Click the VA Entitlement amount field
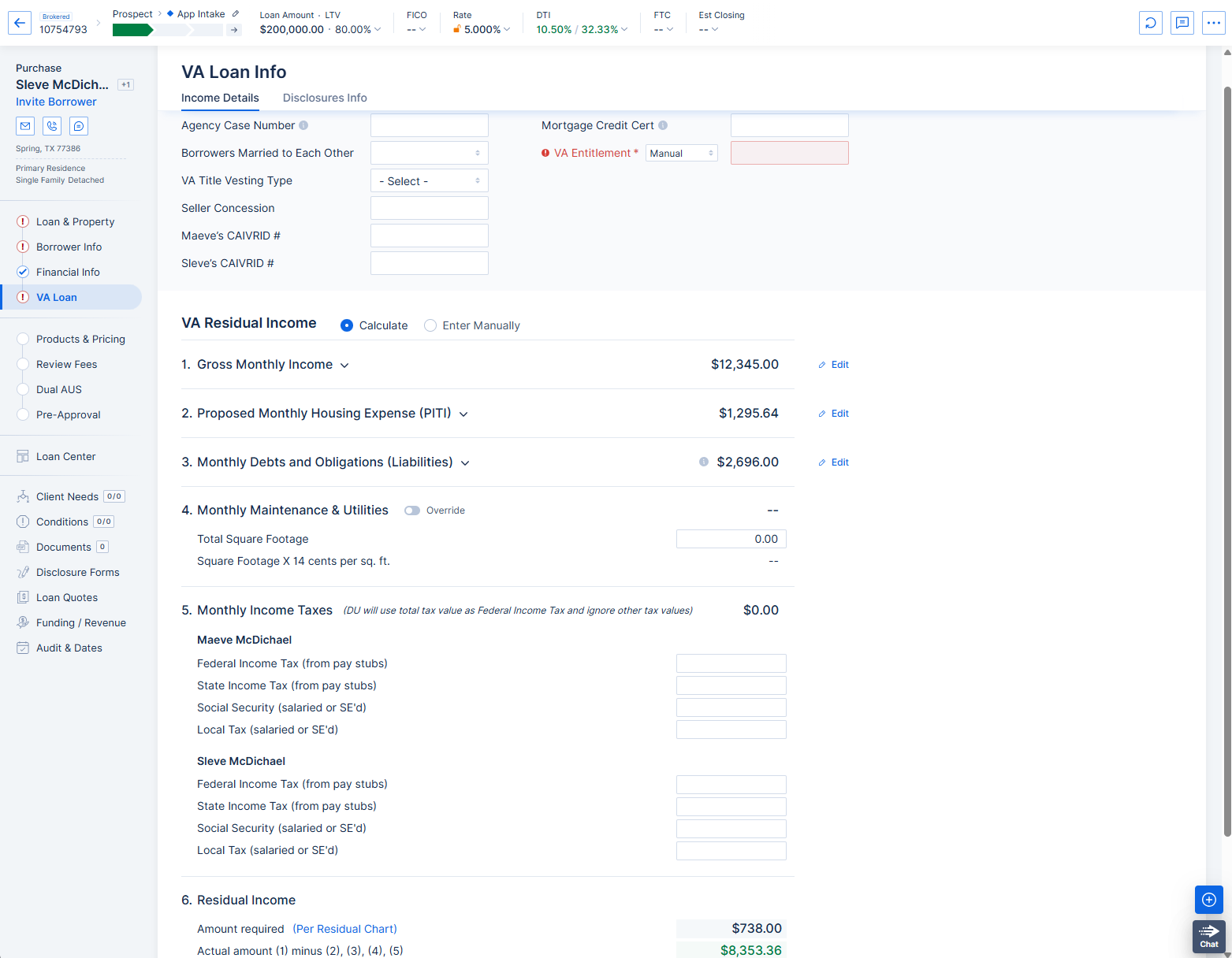This screenshot has width=1232, height=958. [790, 153]
